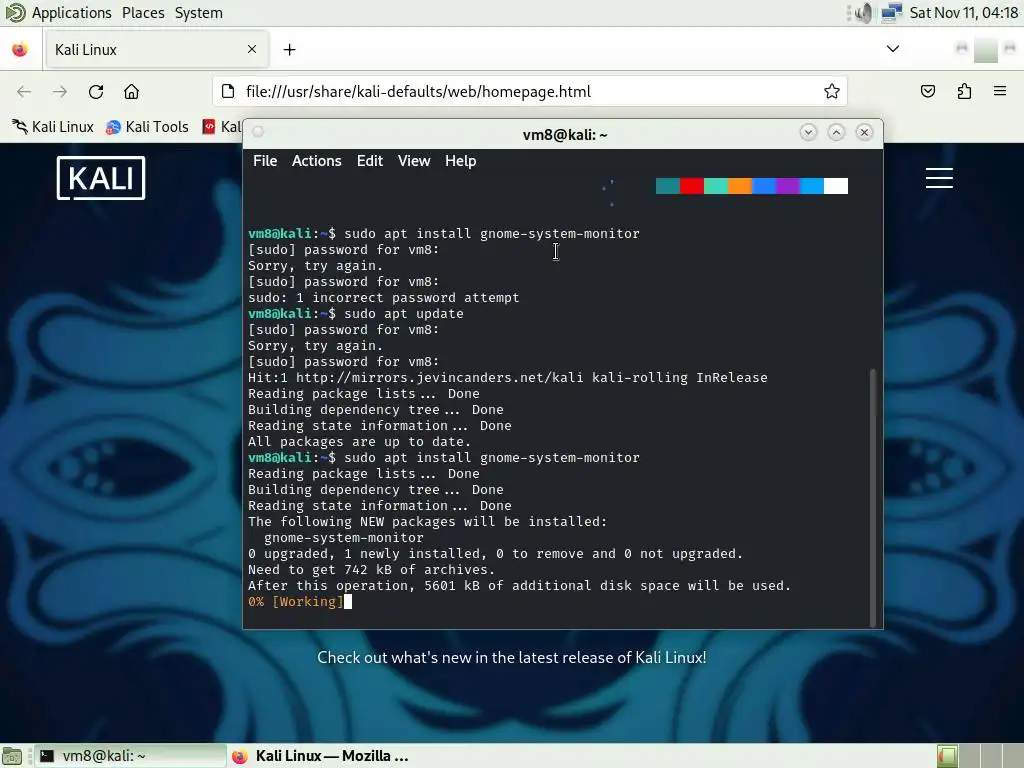Click the Firefox forward arrow
The width and height of the screenshot is (1024, 768).
point(60,91)
